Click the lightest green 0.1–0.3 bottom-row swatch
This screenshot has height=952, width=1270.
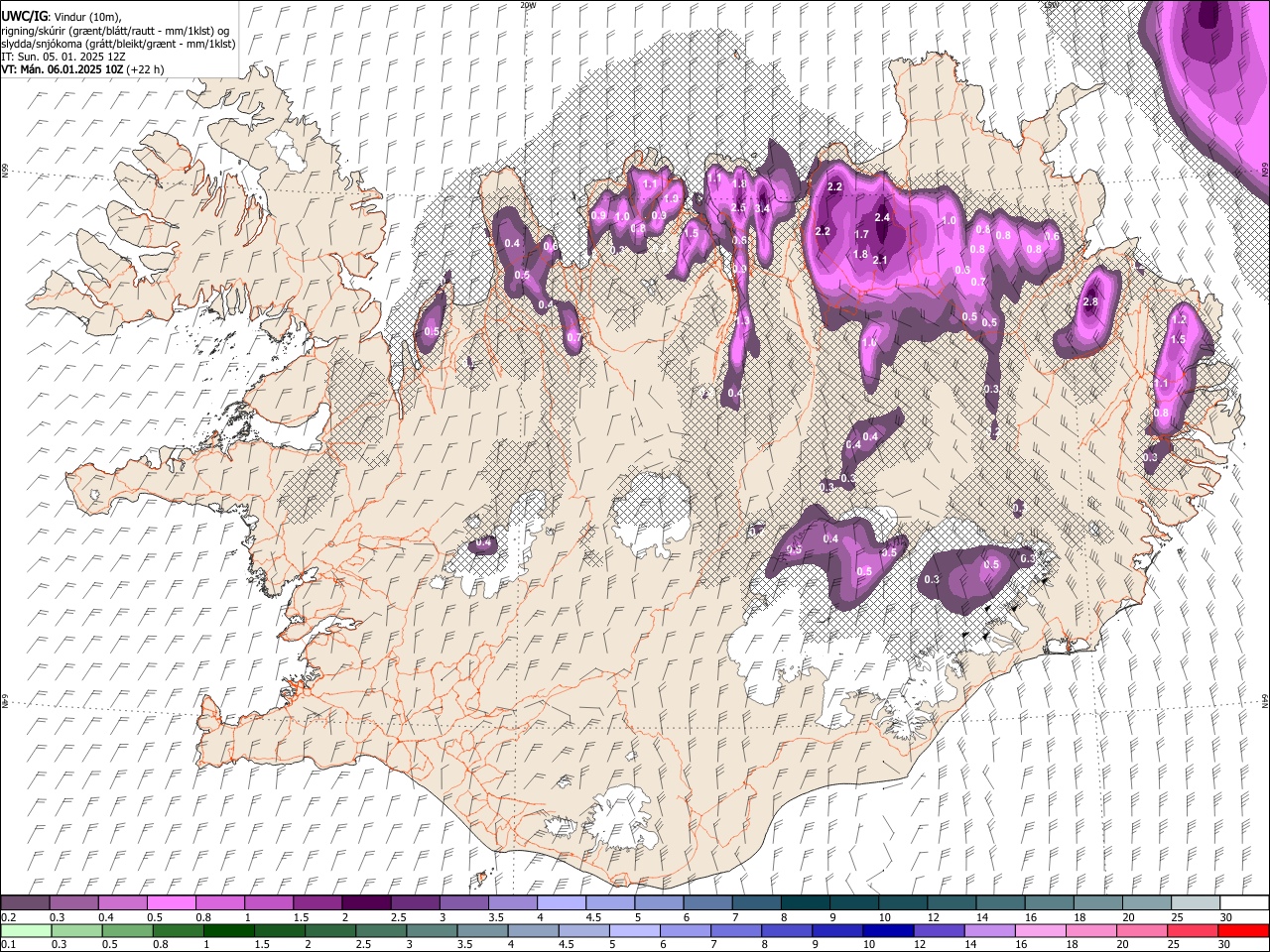click(x=26, y=930)
